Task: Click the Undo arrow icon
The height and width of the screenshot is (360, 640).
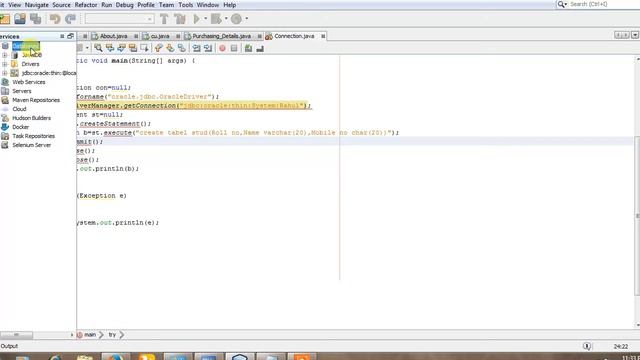Action: [55, 19]
